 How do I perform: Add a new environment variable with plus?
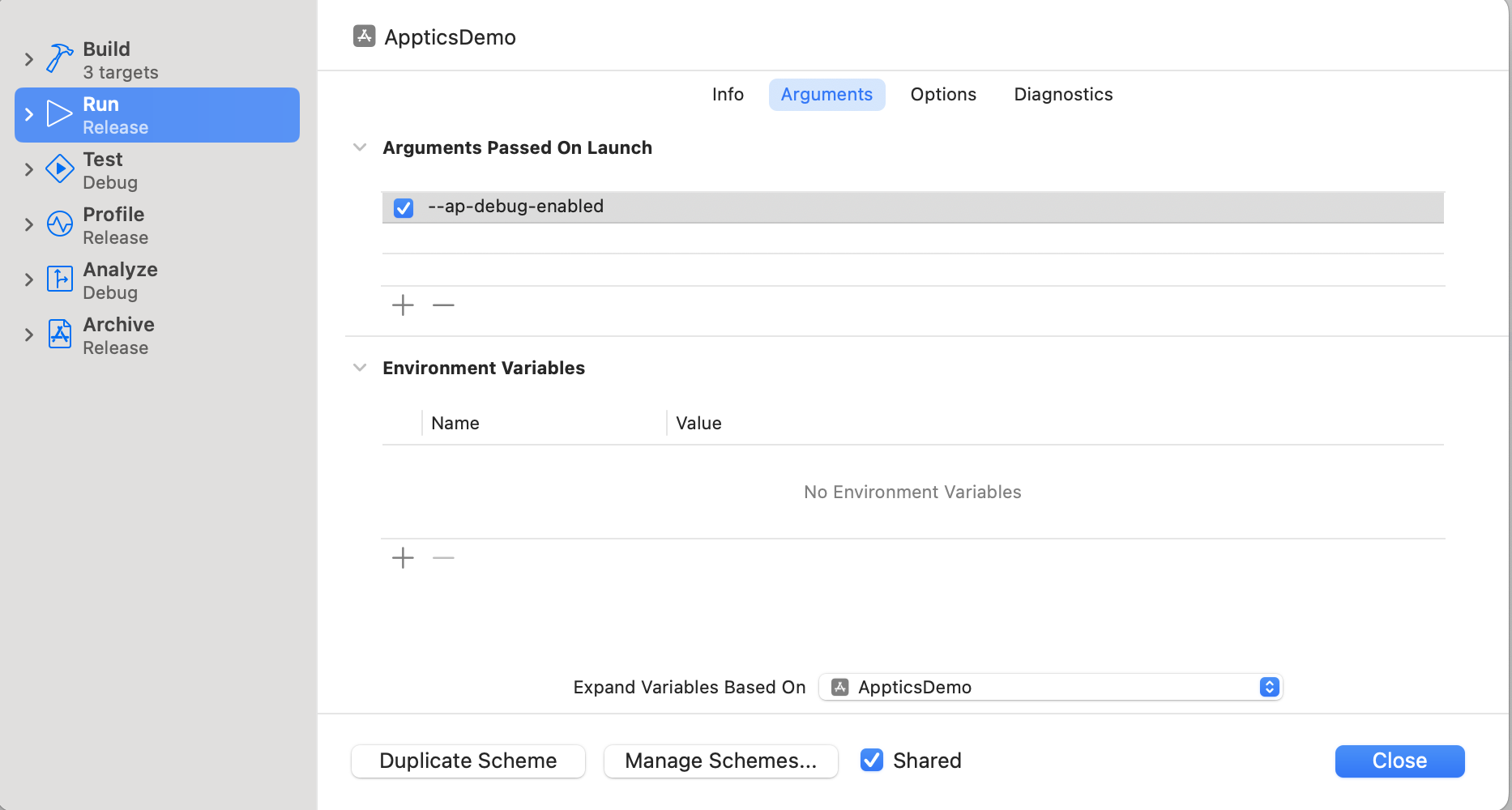click(403, 558)
